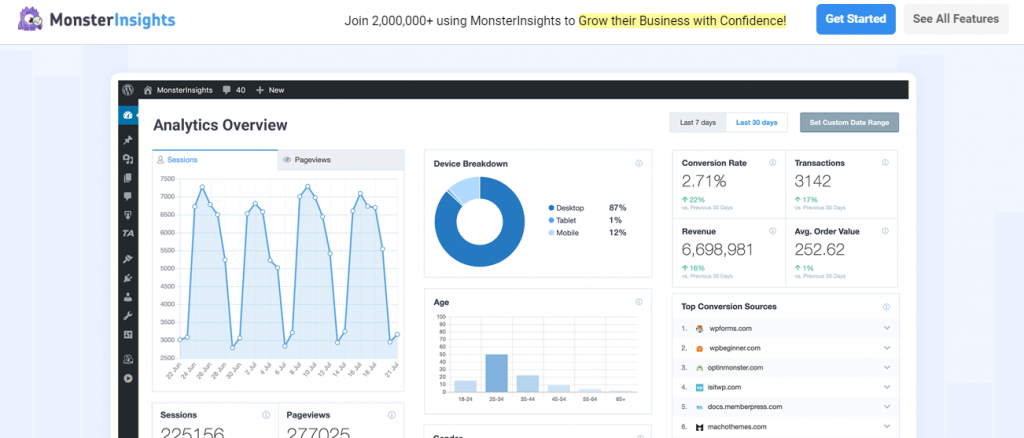Click the WordPress logo in the admin bar
The image size is (1024, 438).
[x=129, y=90]
